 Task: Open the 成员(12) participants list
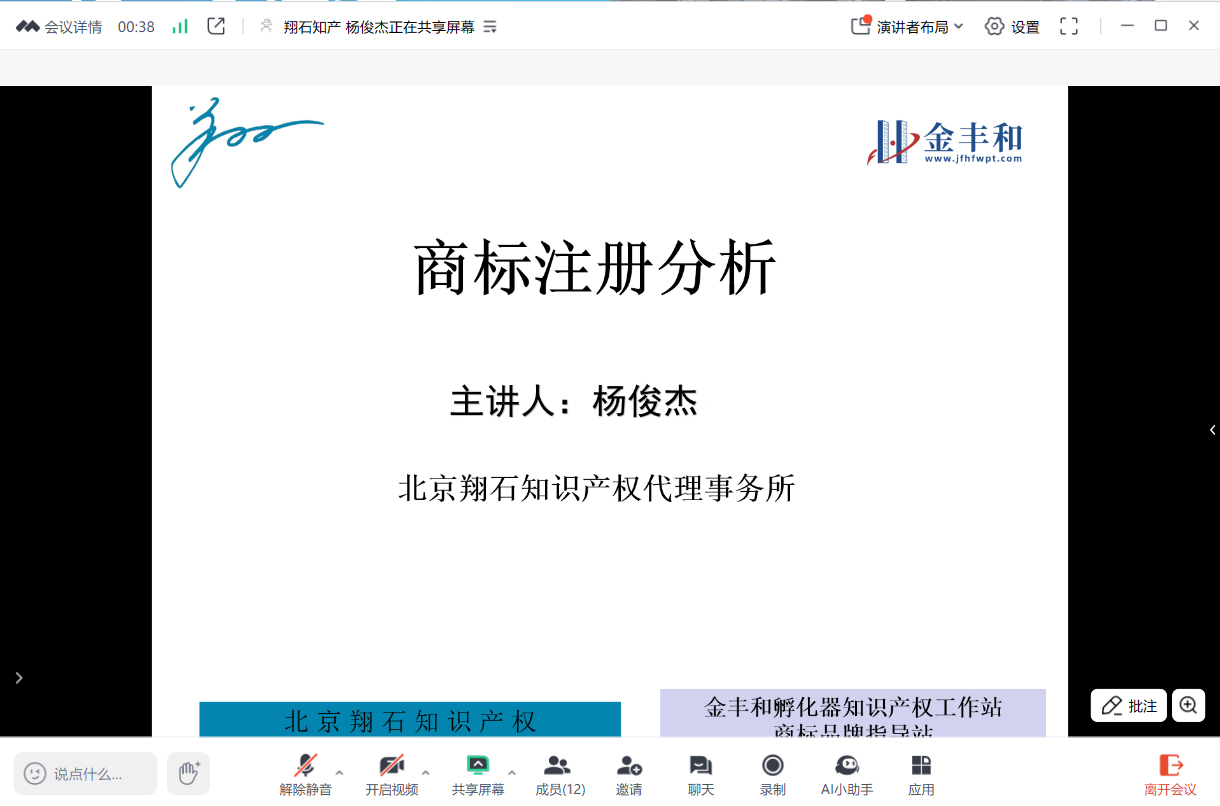coord(559,775)
